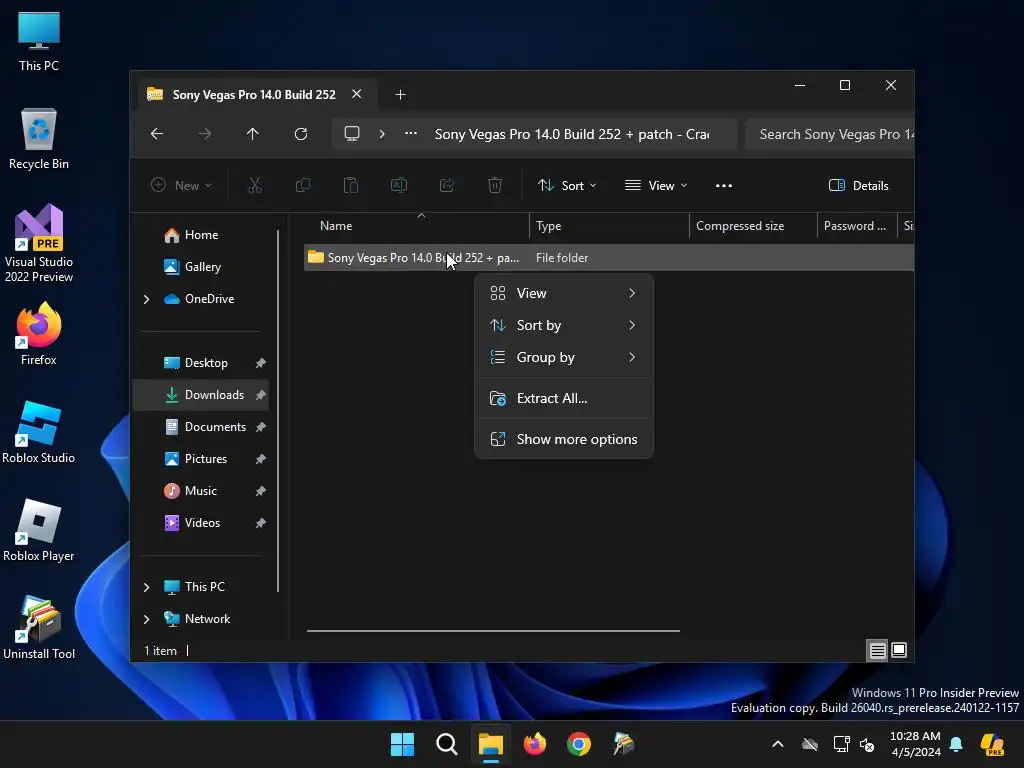Open the See more ellipsis in toolbar
This screenshot has width=1024, height=768.
point(724,185)
